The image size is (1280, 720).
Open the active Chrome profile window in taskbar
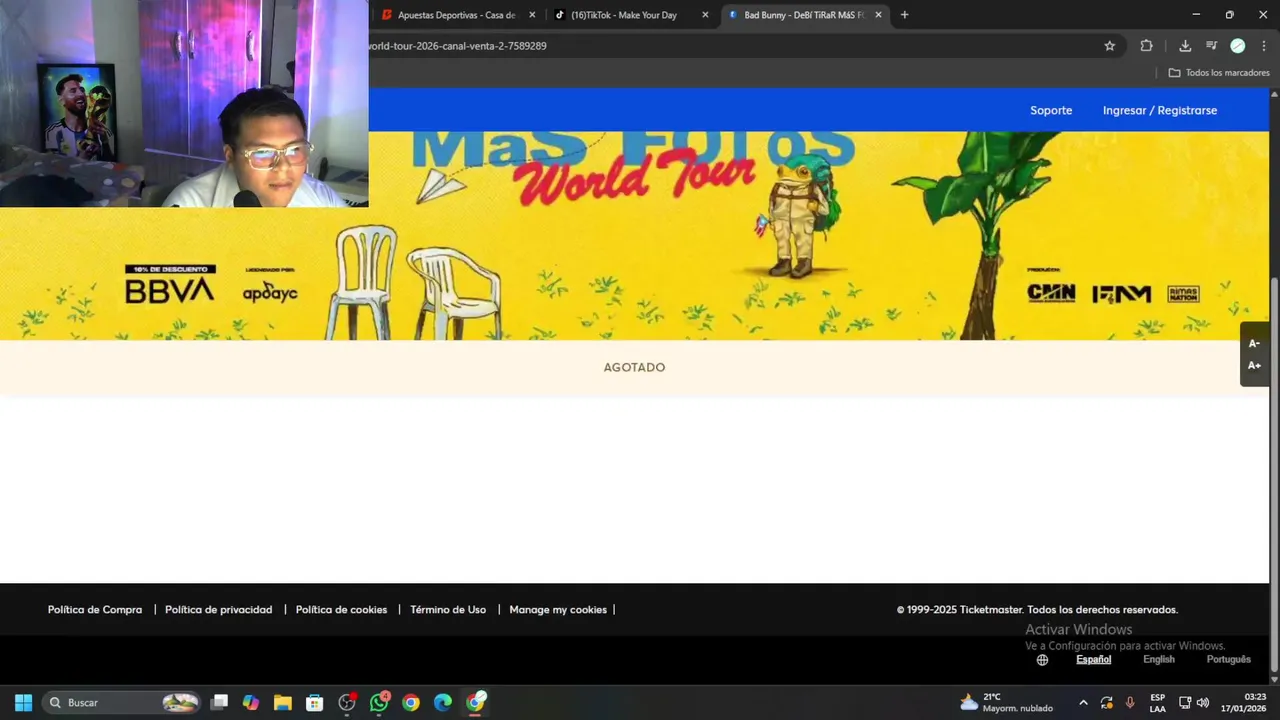pyautogui.click(x=476, y=703)
